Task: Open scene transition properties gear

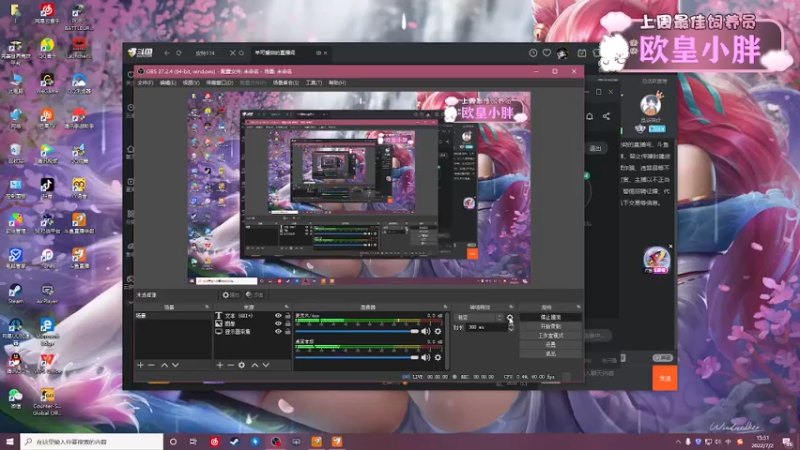Action: pos(510,317)
